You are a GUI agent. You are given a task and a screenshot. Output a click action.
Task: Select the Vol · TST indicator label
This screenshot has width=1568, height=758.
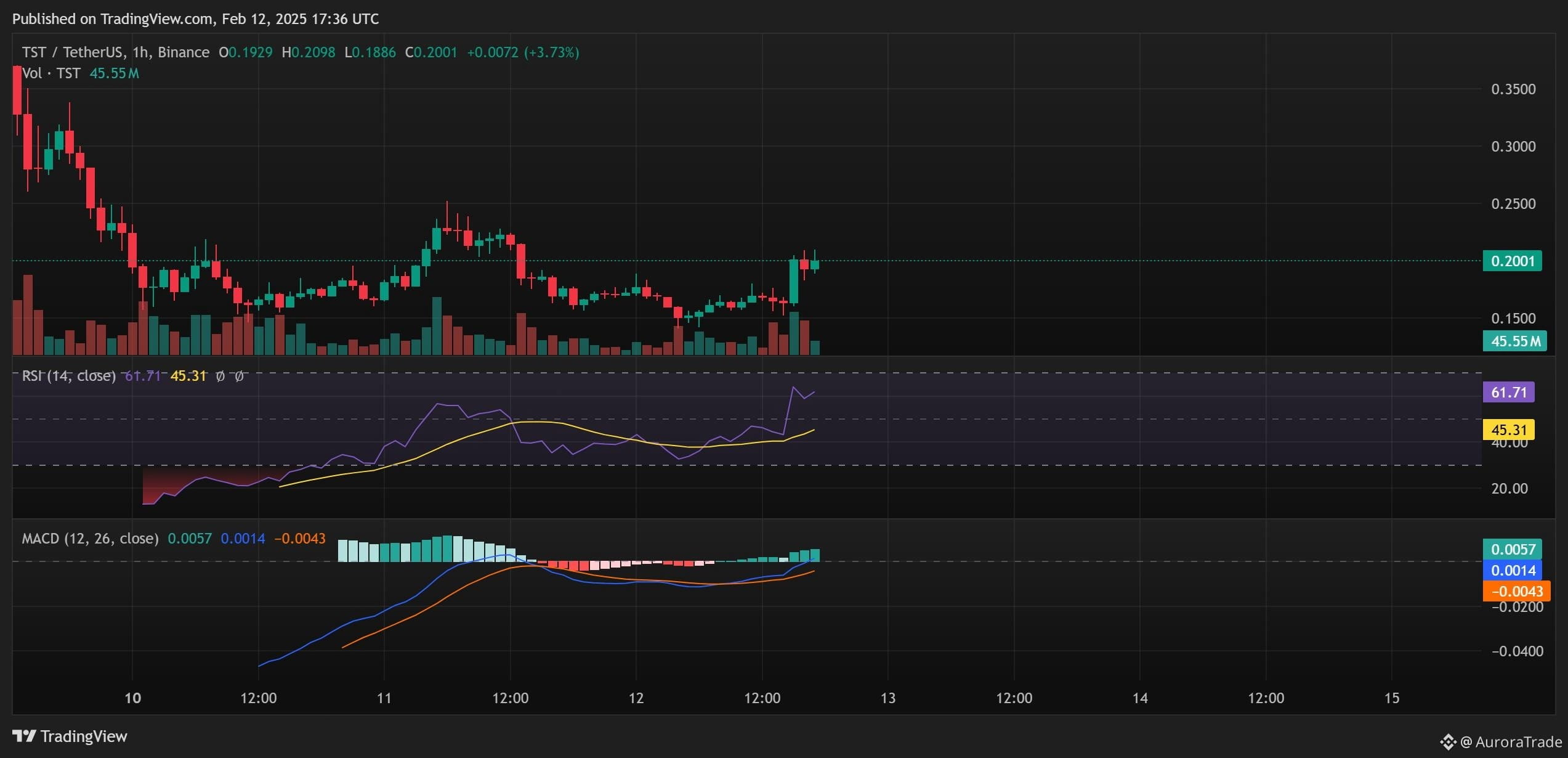pyautogui.click(x=51, y=73)
